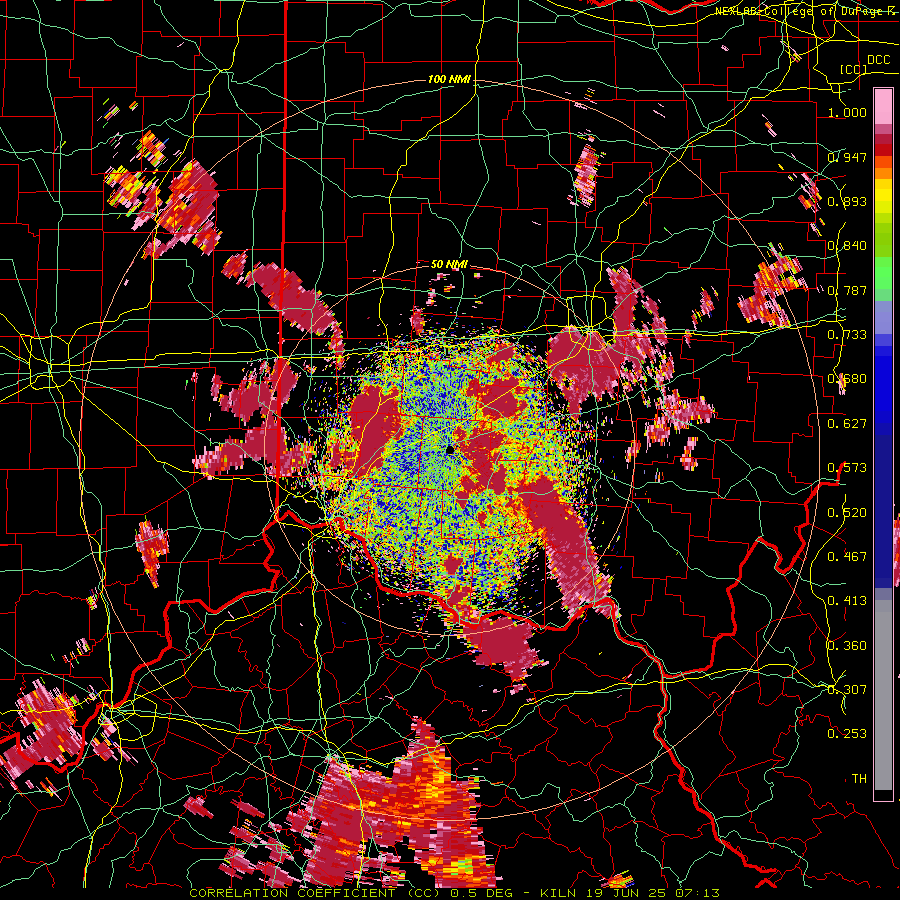Click the 07:13 timestamp in the caption
This screenshot has width=900, height=900.
pos(697,893)
